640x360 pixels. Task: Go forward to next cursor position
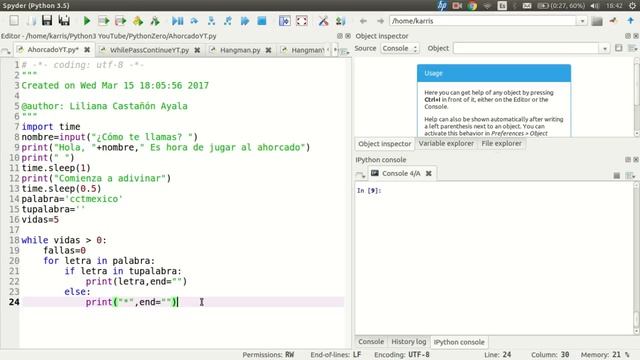click(380, 21)
